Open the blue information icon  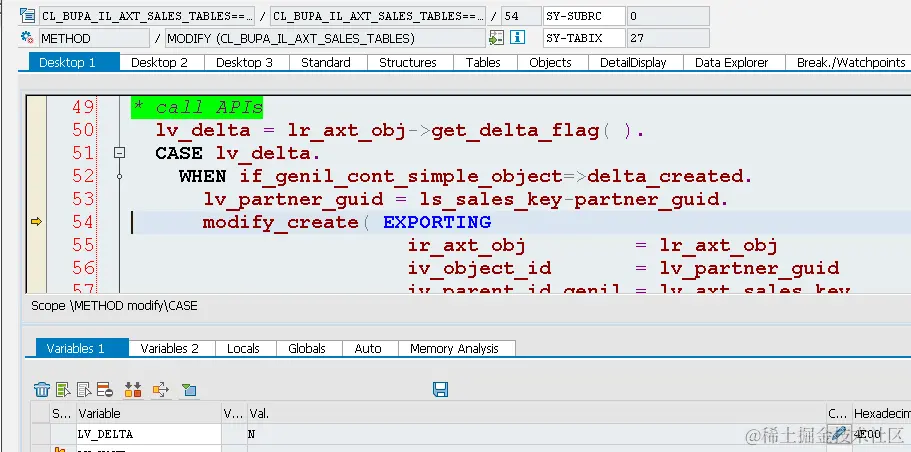pos(517,38)
